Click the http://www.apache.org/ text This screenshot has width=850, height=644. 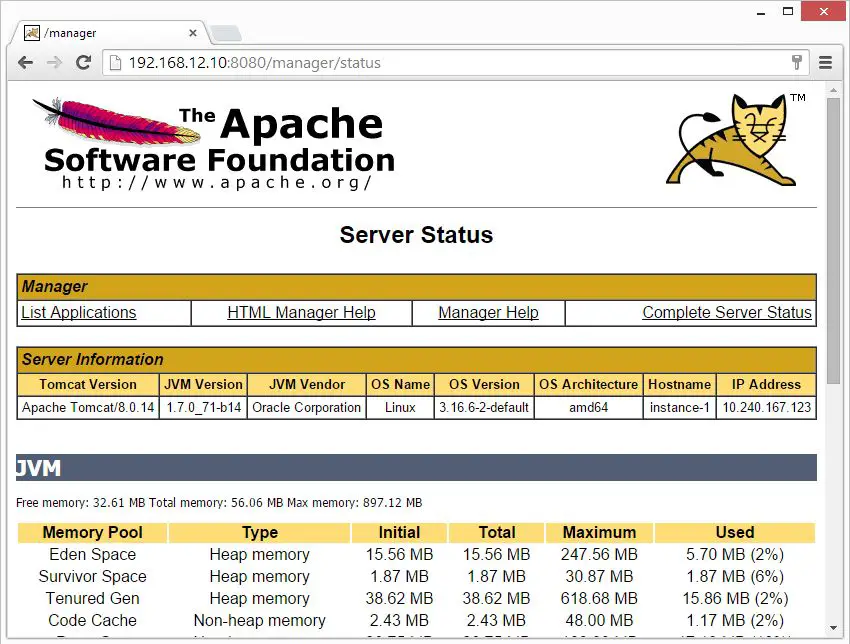coord(217,182)
